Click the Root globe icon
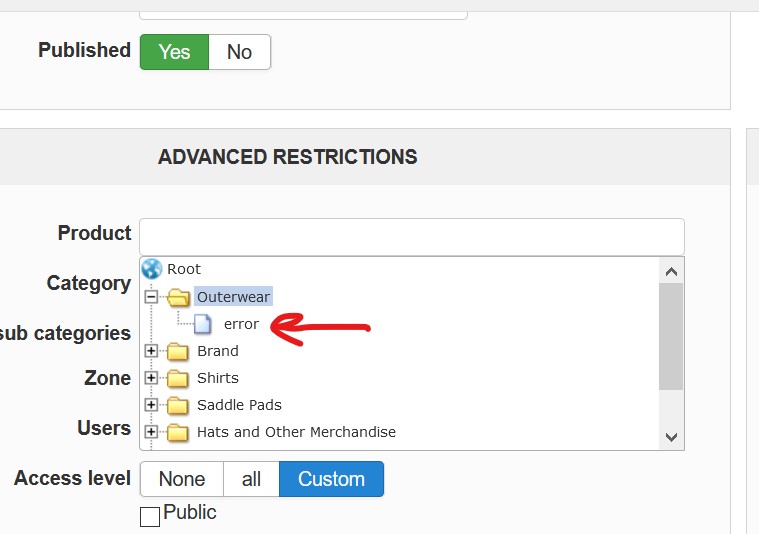The image size is (759, 534). click(x=151, y=269)
